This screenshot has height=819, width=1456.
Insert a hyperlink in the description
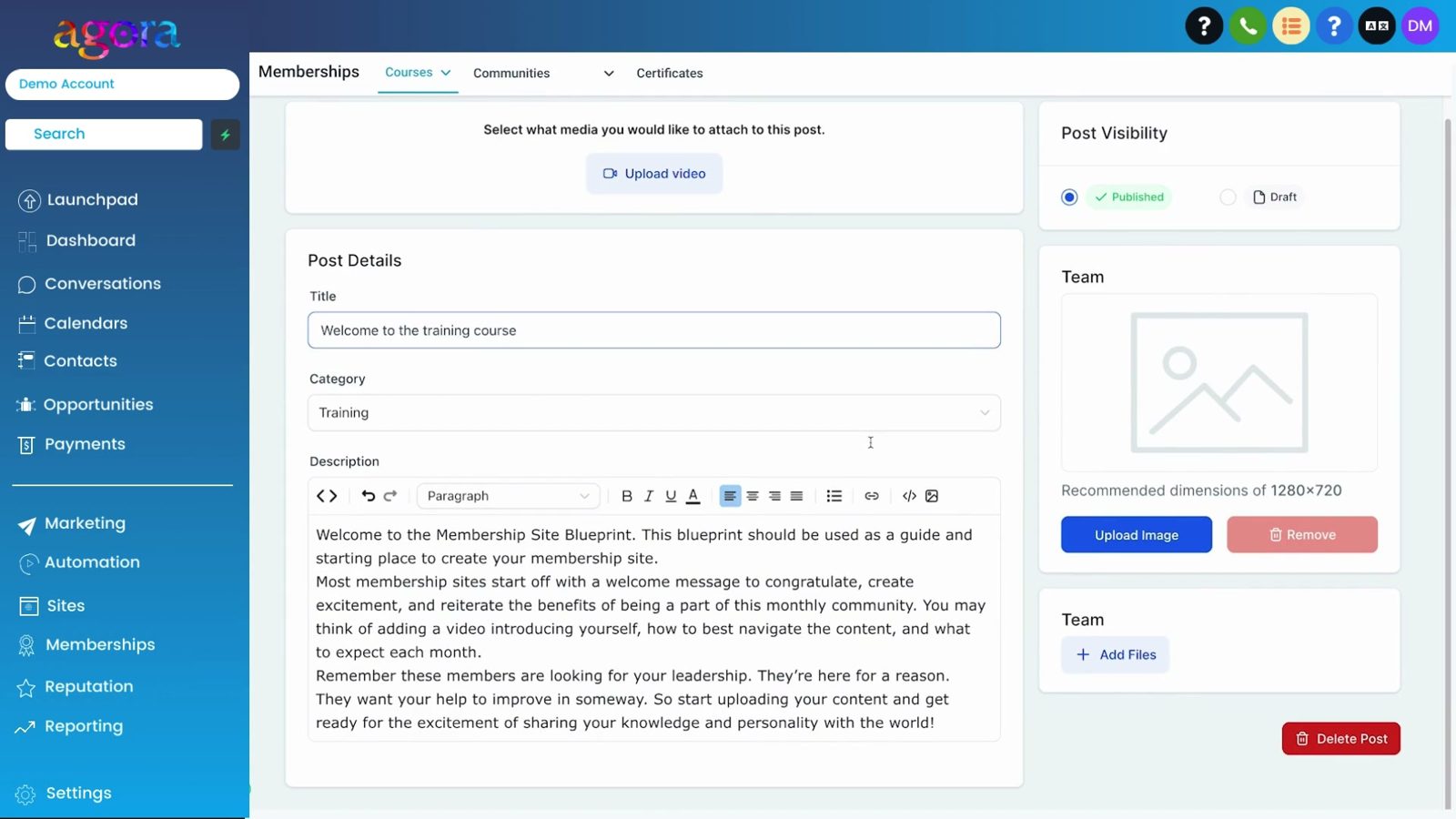point(872,496)
